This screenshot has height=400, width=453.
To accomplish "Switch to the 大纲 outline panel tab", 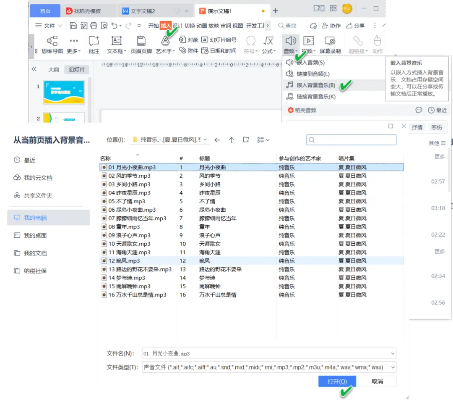I will (x=53, y=69).
